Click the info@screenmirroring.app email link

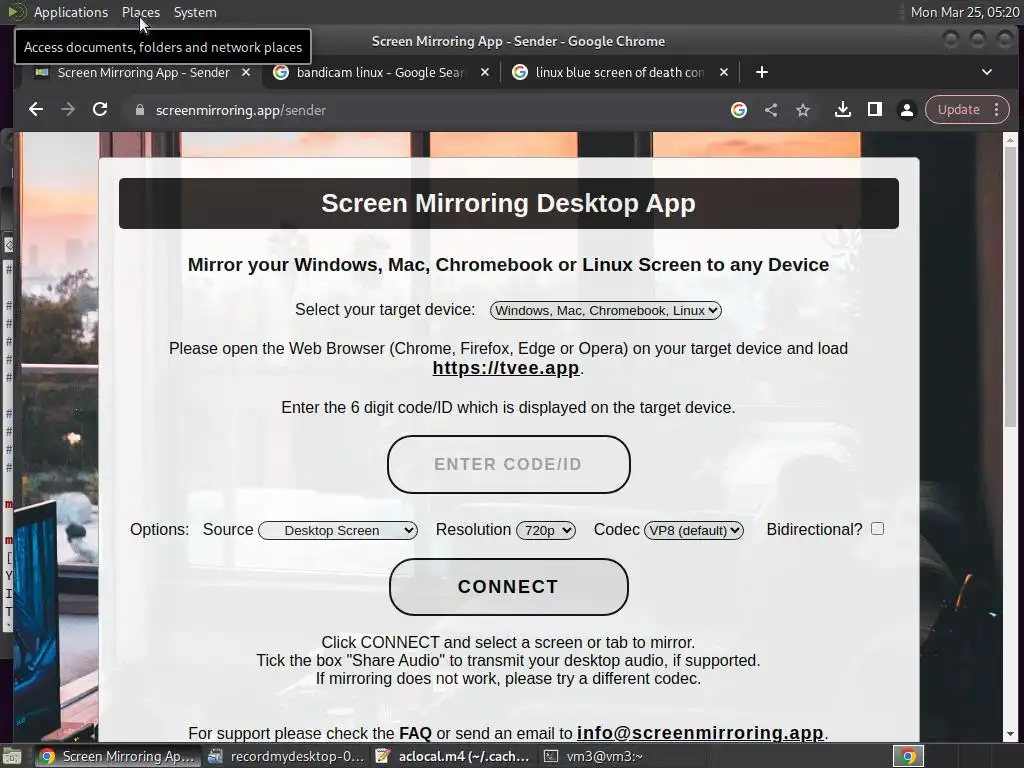click(700, 733)
